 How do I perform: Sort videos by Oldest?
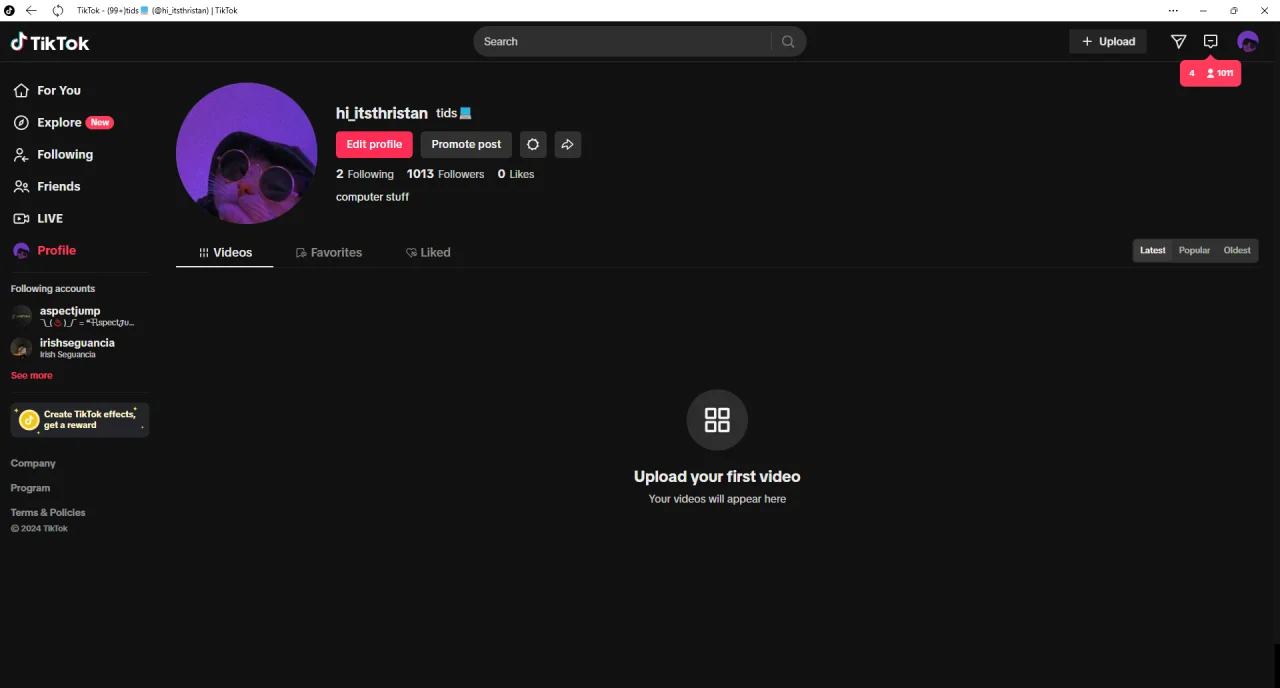point(1237,250)
